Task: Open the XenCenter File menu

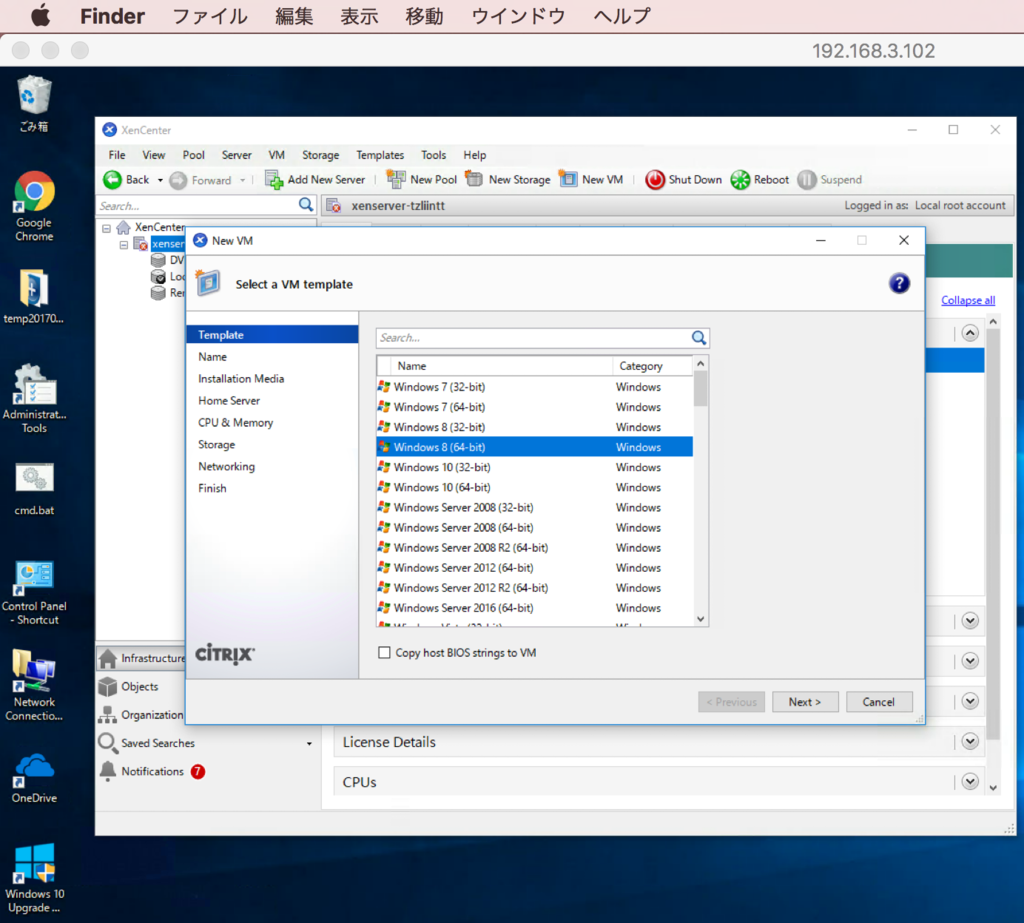Action: [x=117, y=155]
